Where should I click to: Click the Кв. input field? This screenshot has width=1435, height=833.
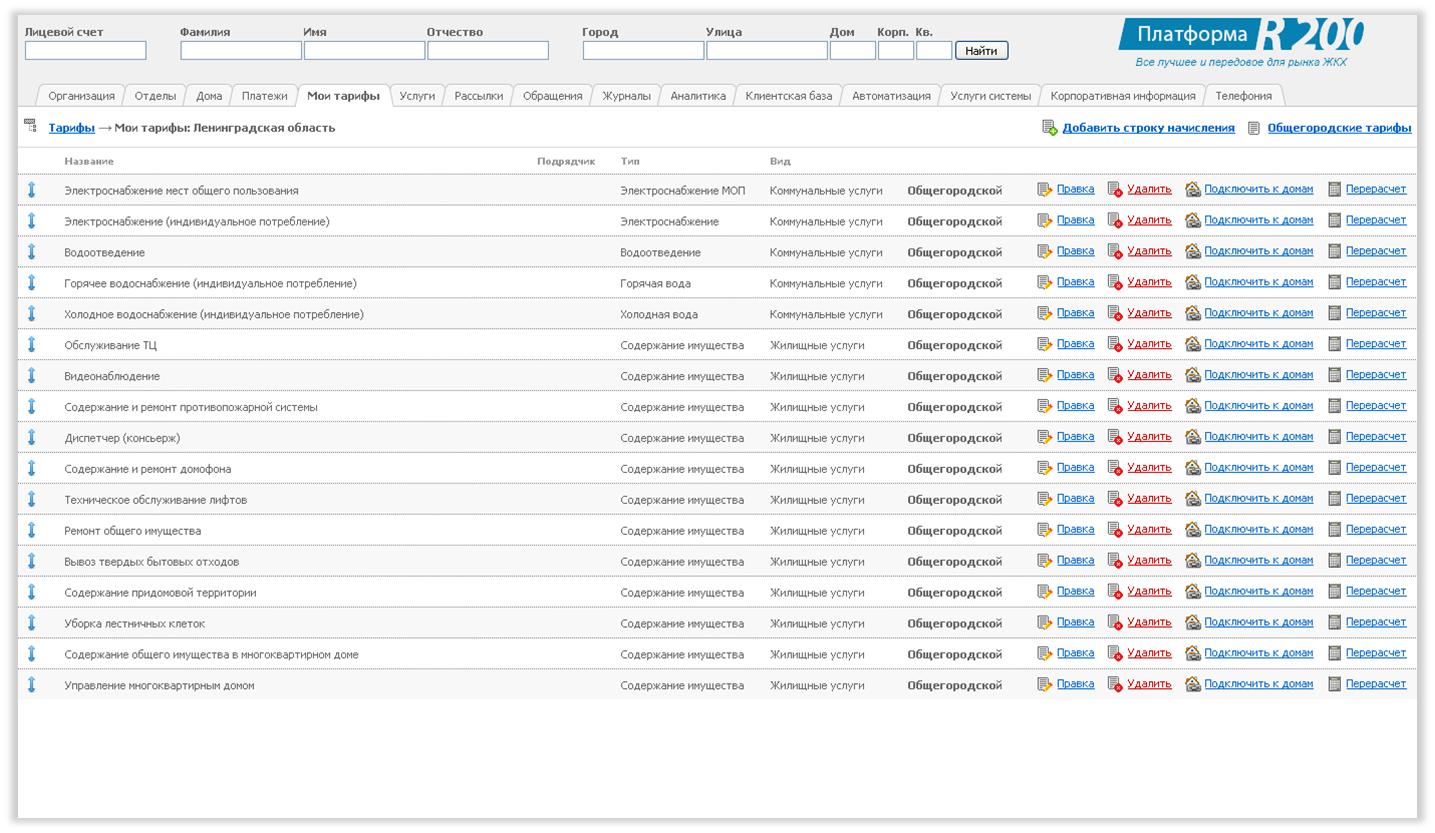(934, 50)
